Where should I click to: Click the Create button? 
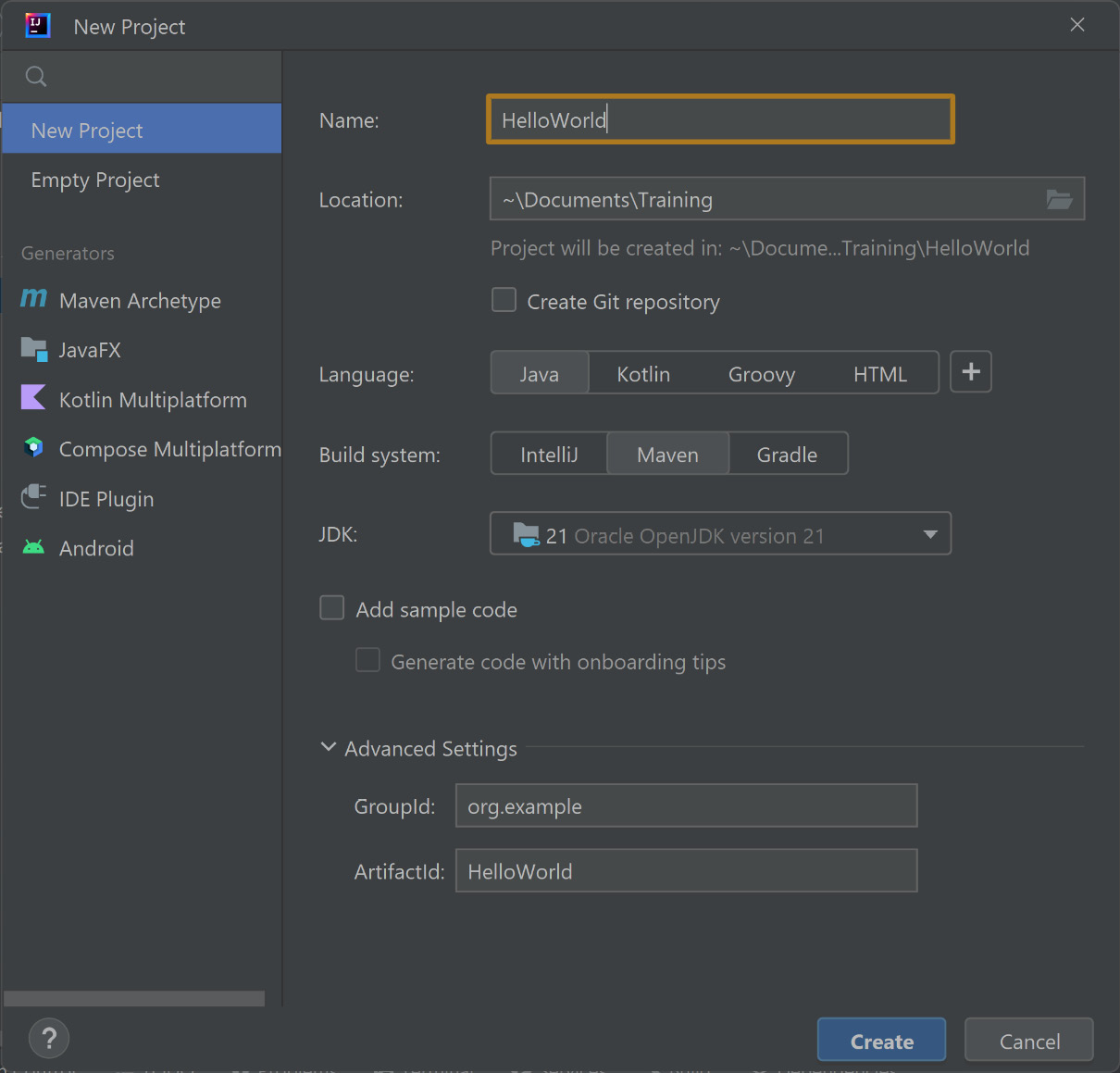(x=881, y=1041)
